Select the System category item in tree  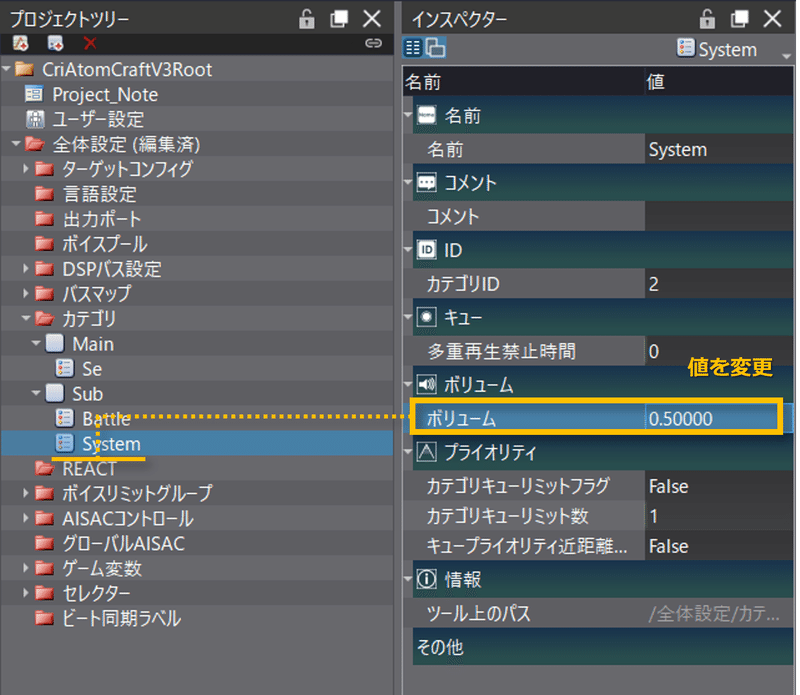(x=111, y=444)
